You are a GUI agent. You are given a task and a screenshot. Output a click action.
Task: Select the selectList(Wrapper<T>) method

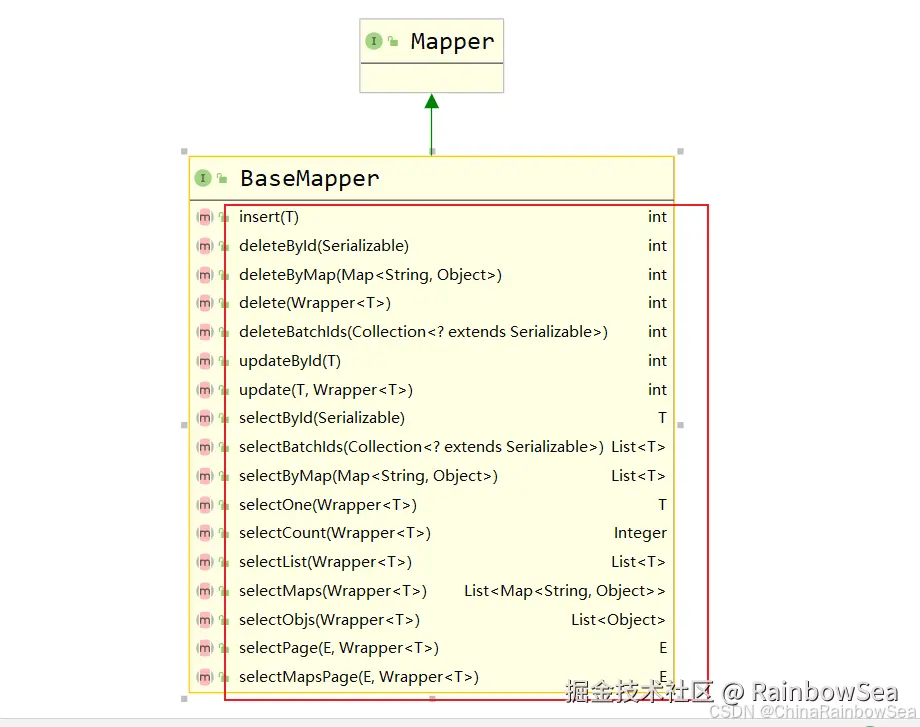pos(326,562)
